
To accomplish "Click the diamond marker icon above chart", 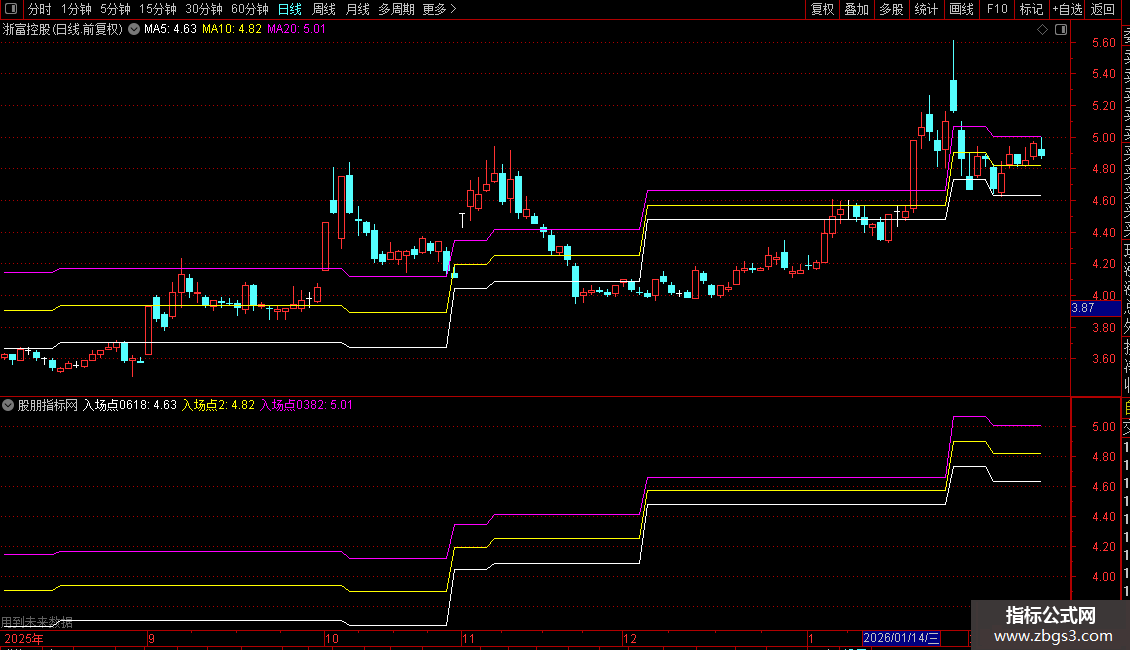I will tap(1042, 30).
